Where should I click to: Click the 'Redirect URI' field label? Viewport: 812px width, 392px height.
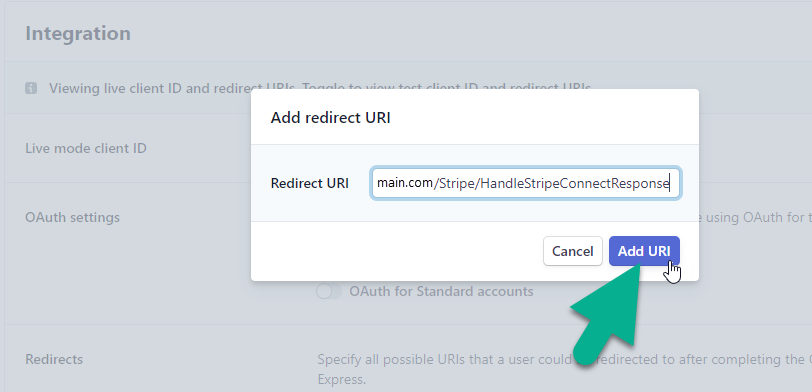coord(310,183)
